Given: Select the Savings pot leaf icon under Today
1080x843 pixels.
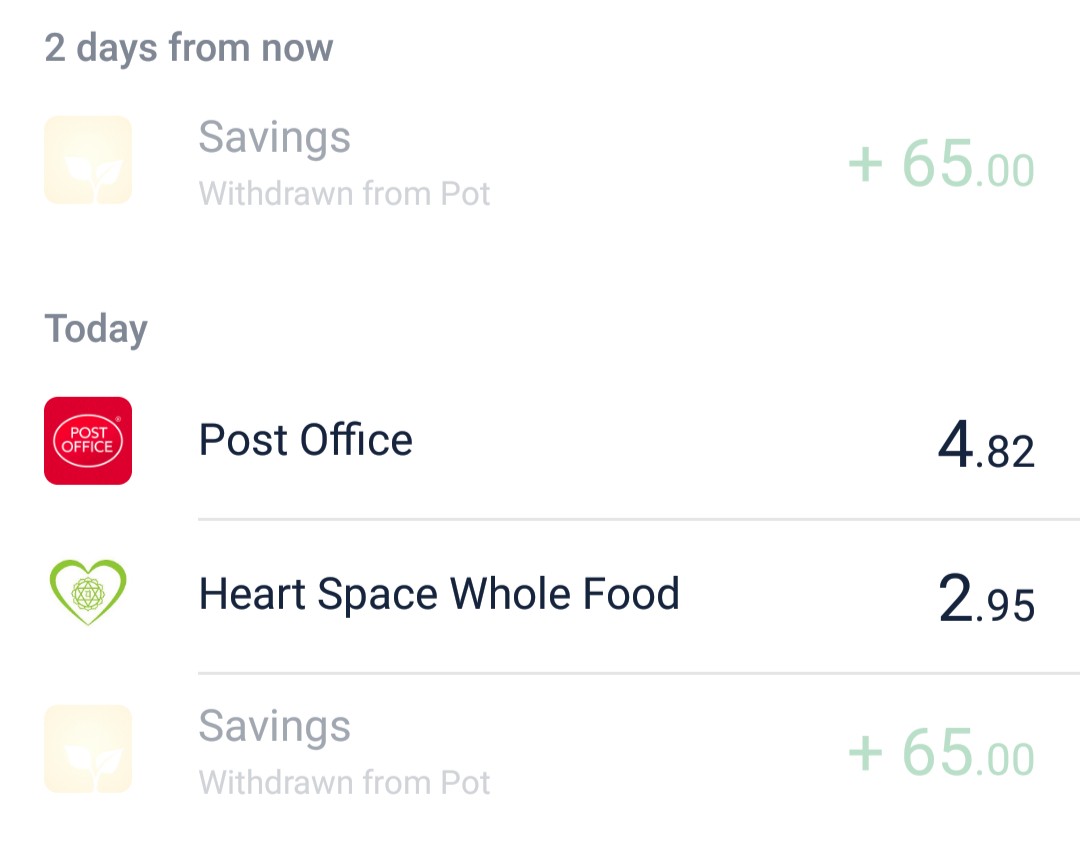Looking at the screenshot, I should [x=88, y=749].
